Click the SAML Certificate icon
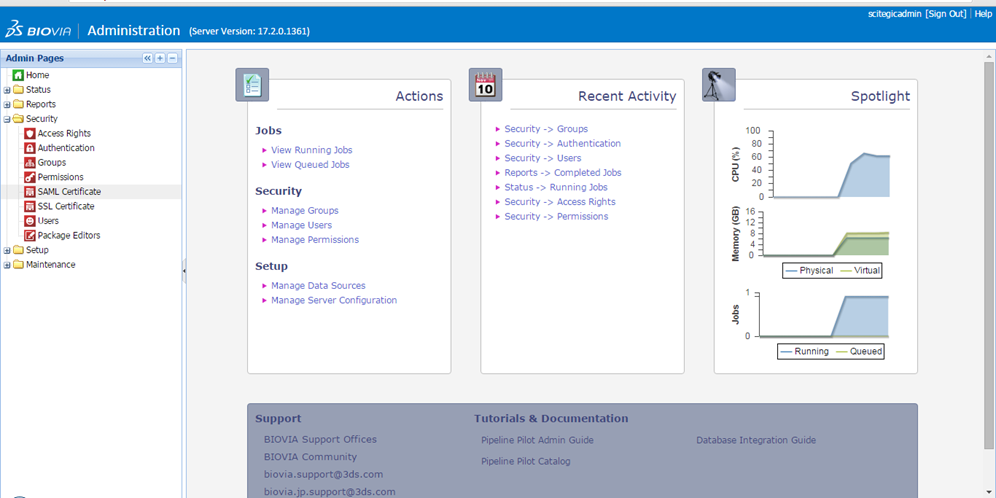996x498 pixels. (29, 192)
